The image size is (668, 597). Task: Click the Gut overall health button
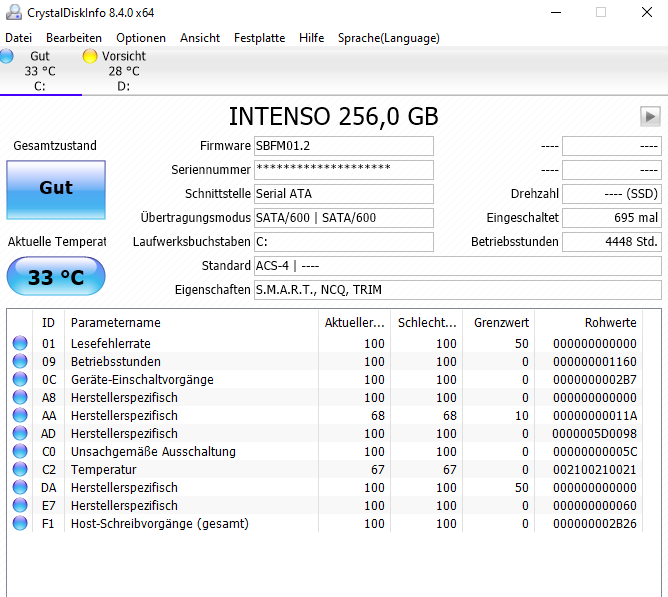56,190
